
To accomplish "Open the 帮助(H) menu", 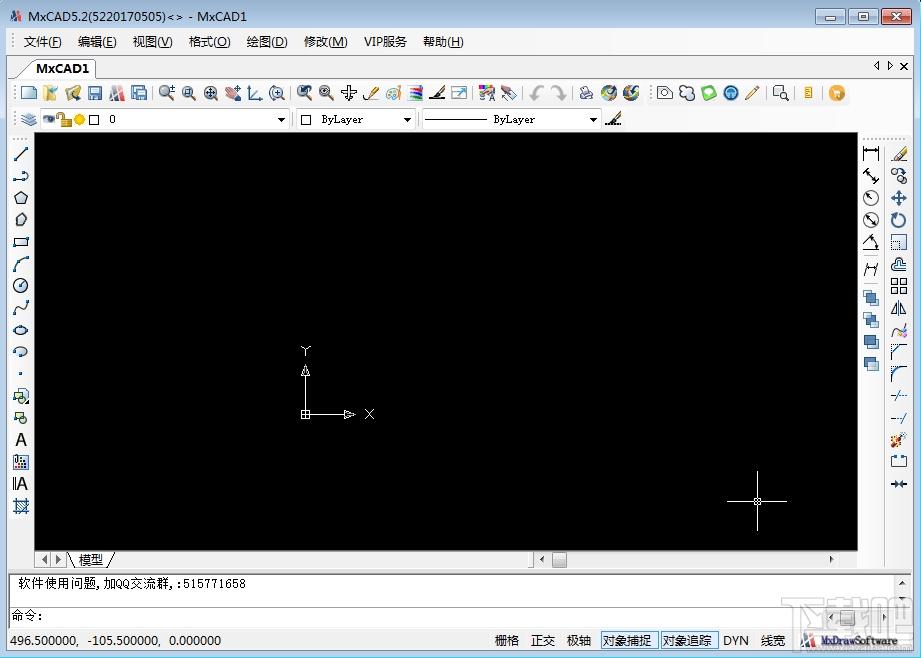I will [443, 42].
